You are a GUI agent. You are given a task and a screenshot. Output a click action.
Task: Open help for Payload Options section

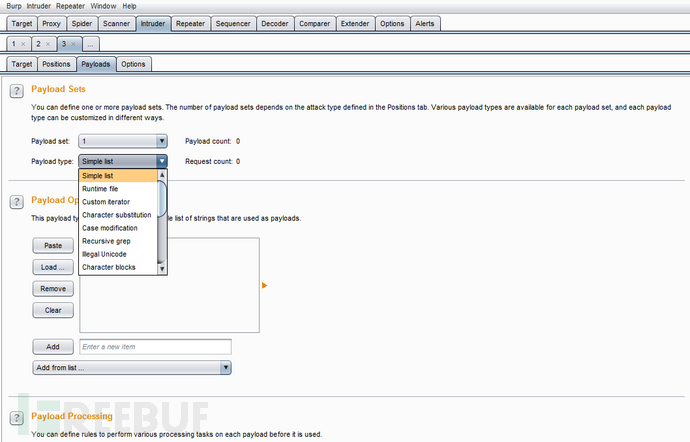[x=16, y=202]
